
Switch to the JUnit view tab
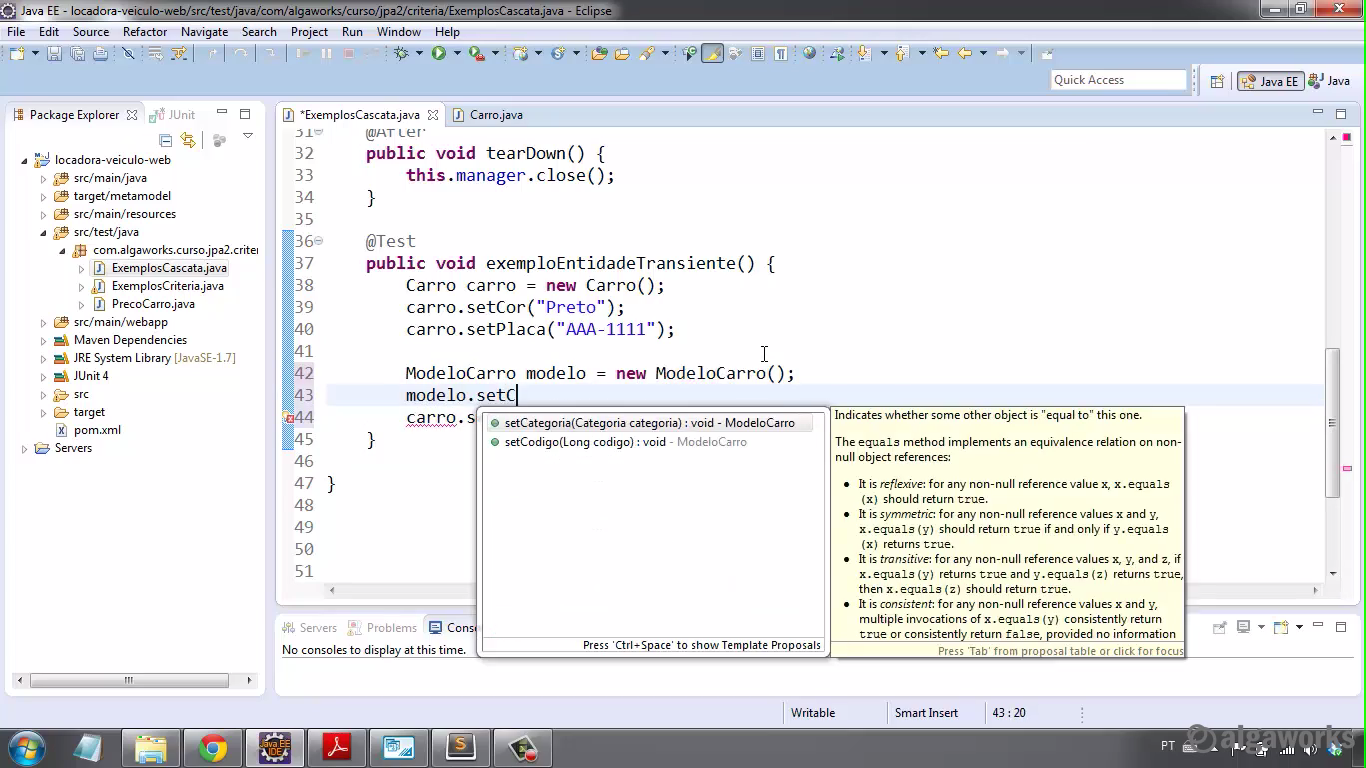(173, 114)
